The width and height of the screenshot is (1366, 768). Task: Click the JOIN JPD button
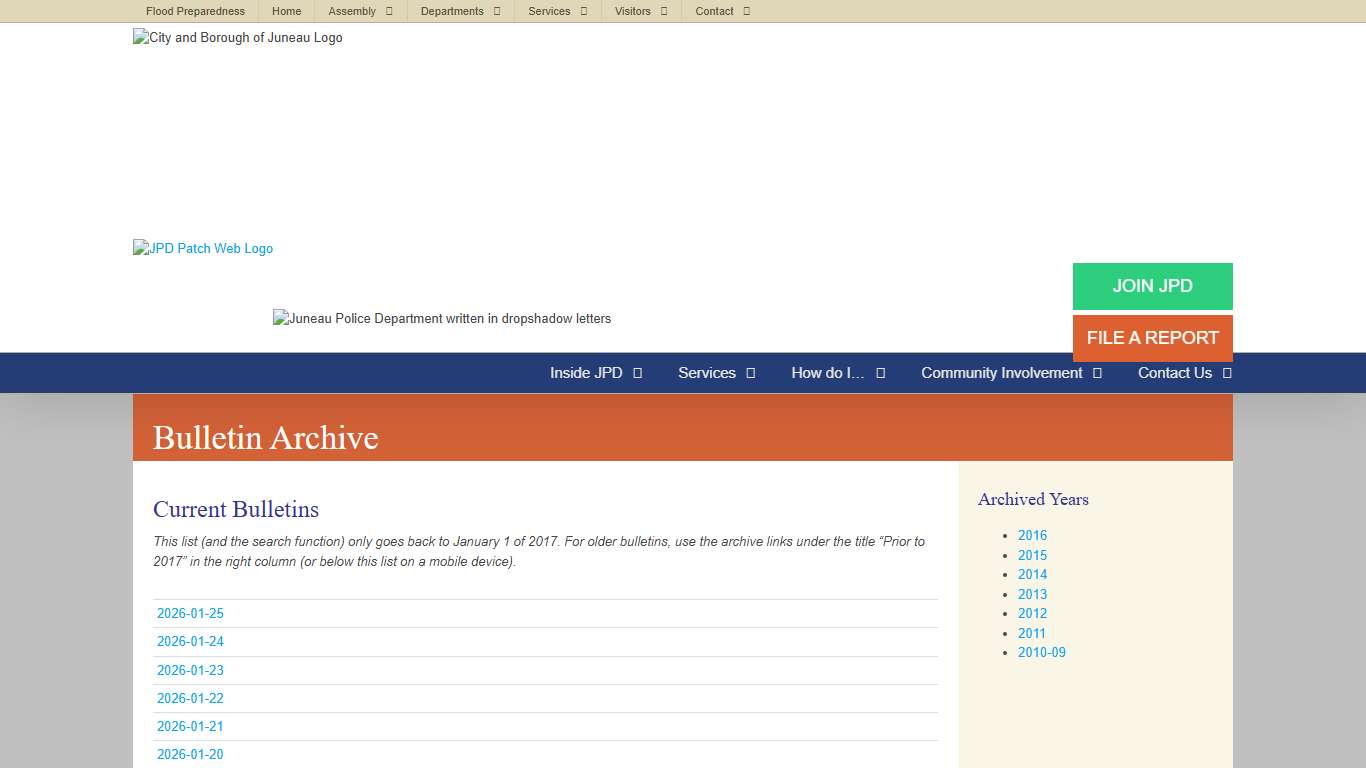tap(1152, 286)
